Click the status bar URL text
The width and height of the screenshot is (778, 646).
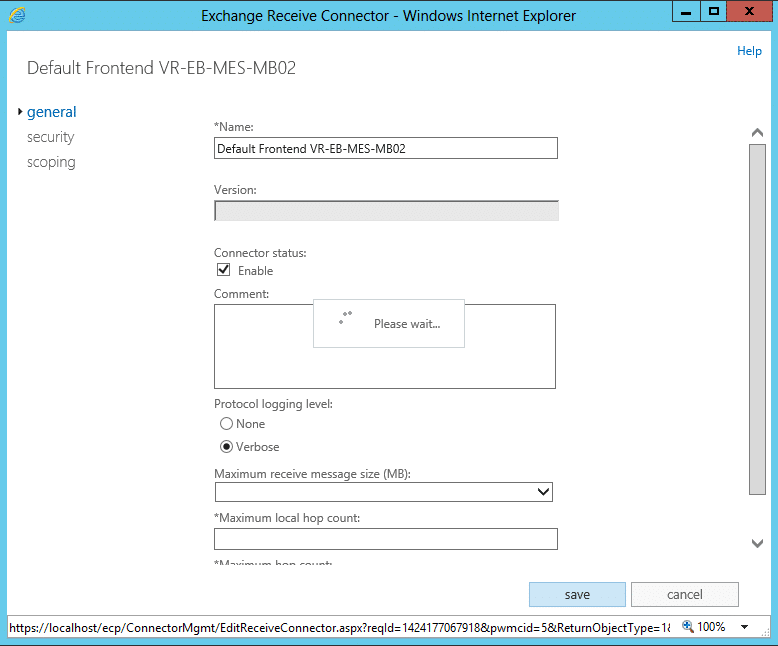[x=339, y=628]
